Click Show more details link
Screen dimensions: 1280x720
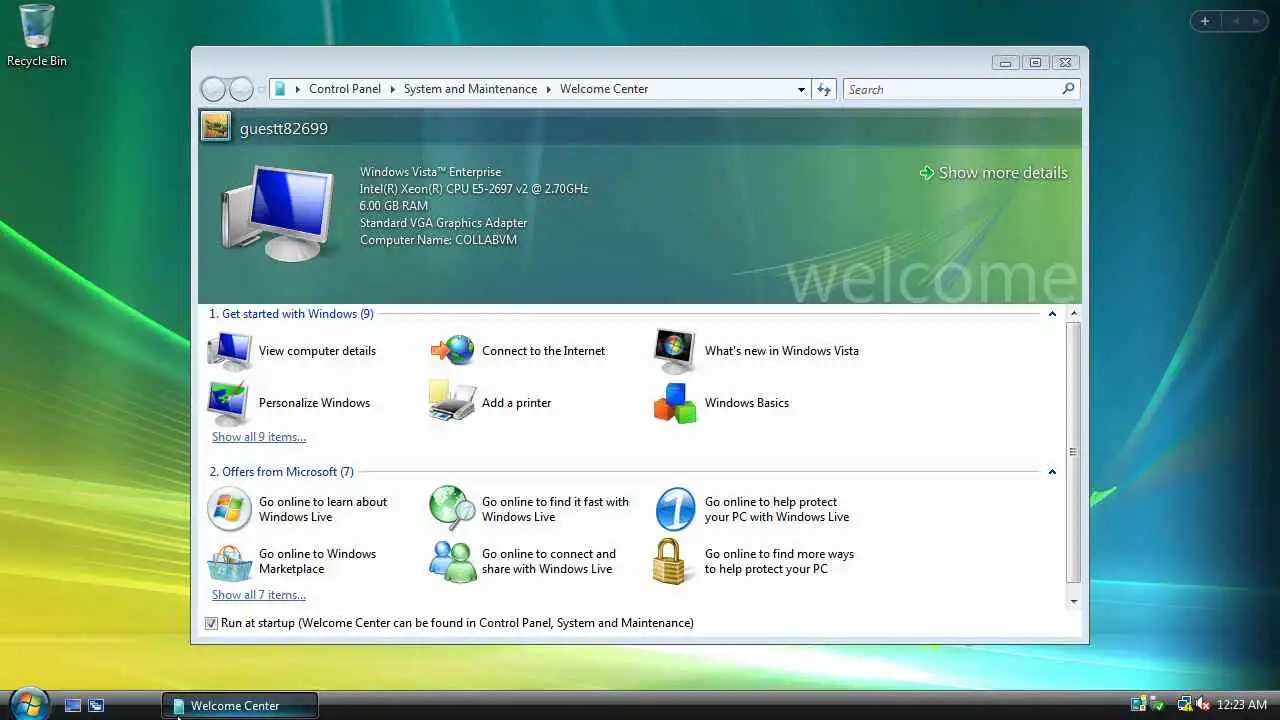tap(993, 173)
